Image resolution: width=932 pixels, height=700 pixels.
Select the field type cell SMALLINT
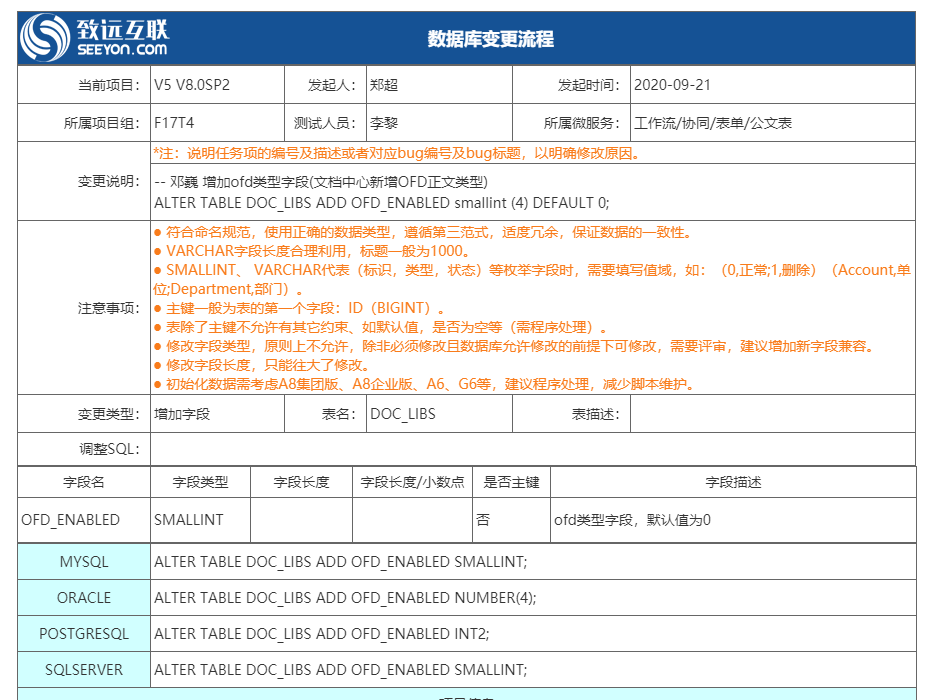200,520
